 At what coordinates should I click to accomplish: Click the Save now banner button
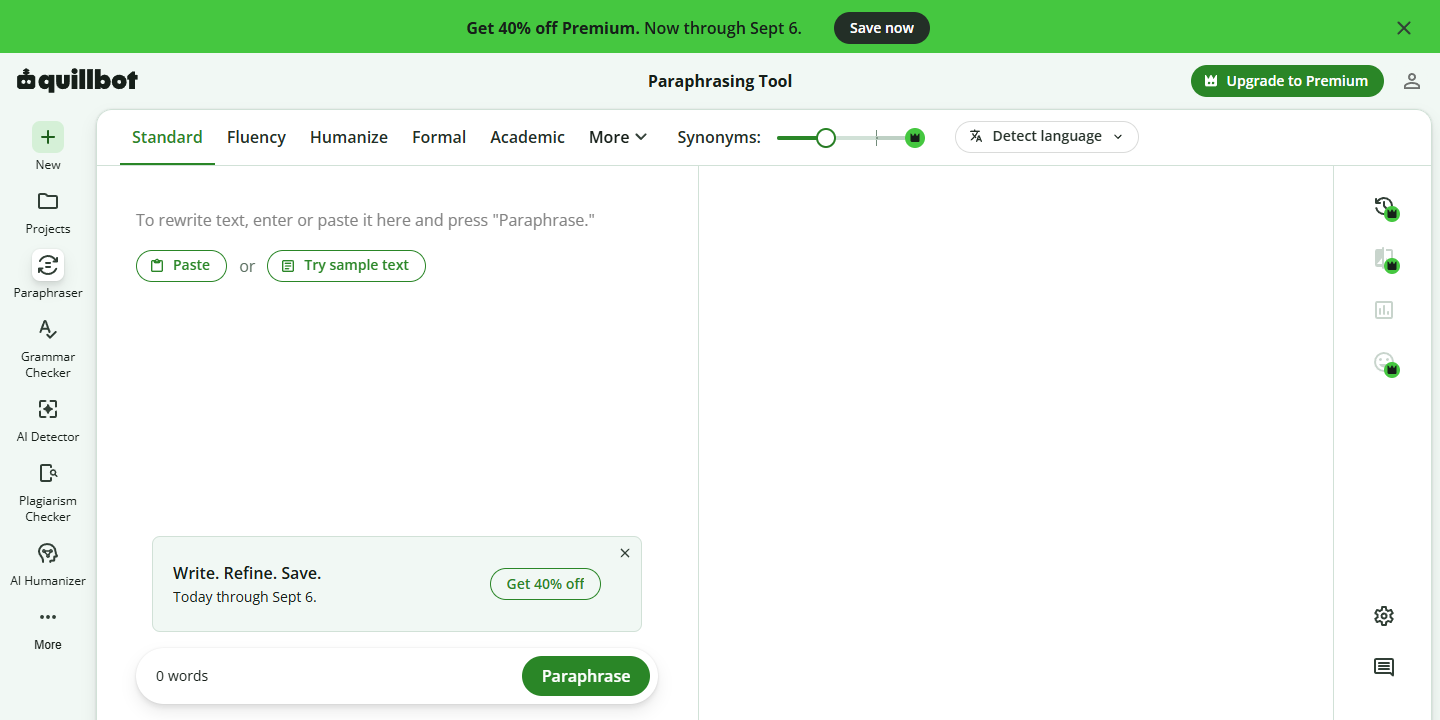pos(882,28)
